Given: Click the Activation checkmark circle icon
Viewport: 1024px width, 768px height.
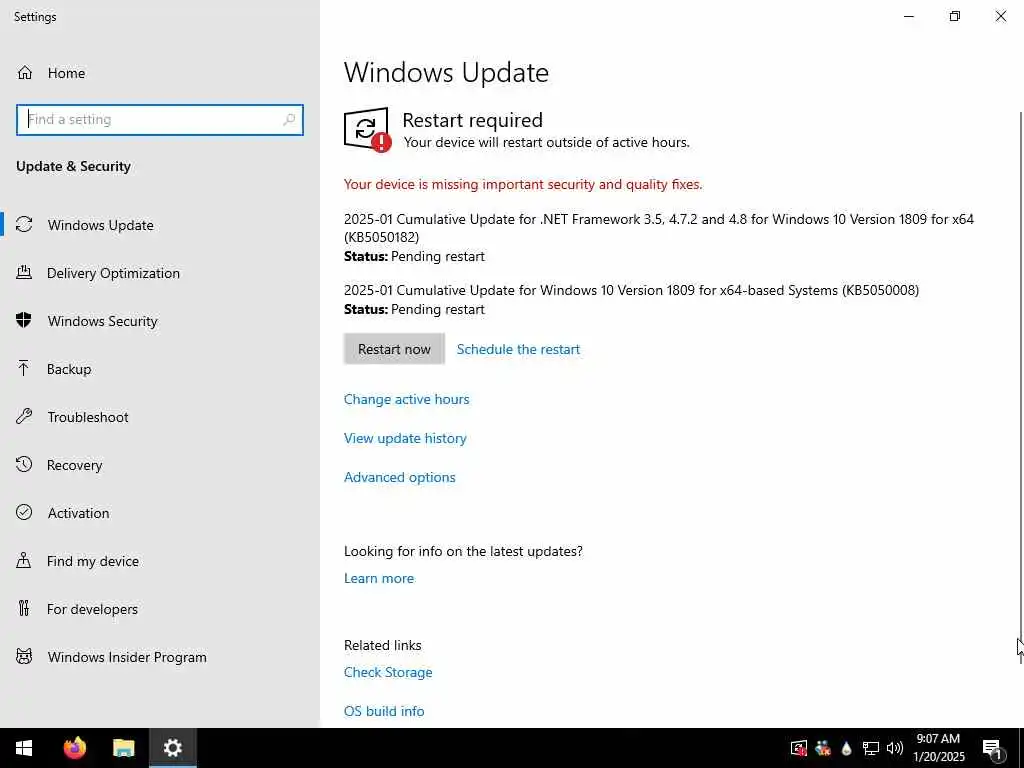Looking at the screenshot, I should pos(24,513).
